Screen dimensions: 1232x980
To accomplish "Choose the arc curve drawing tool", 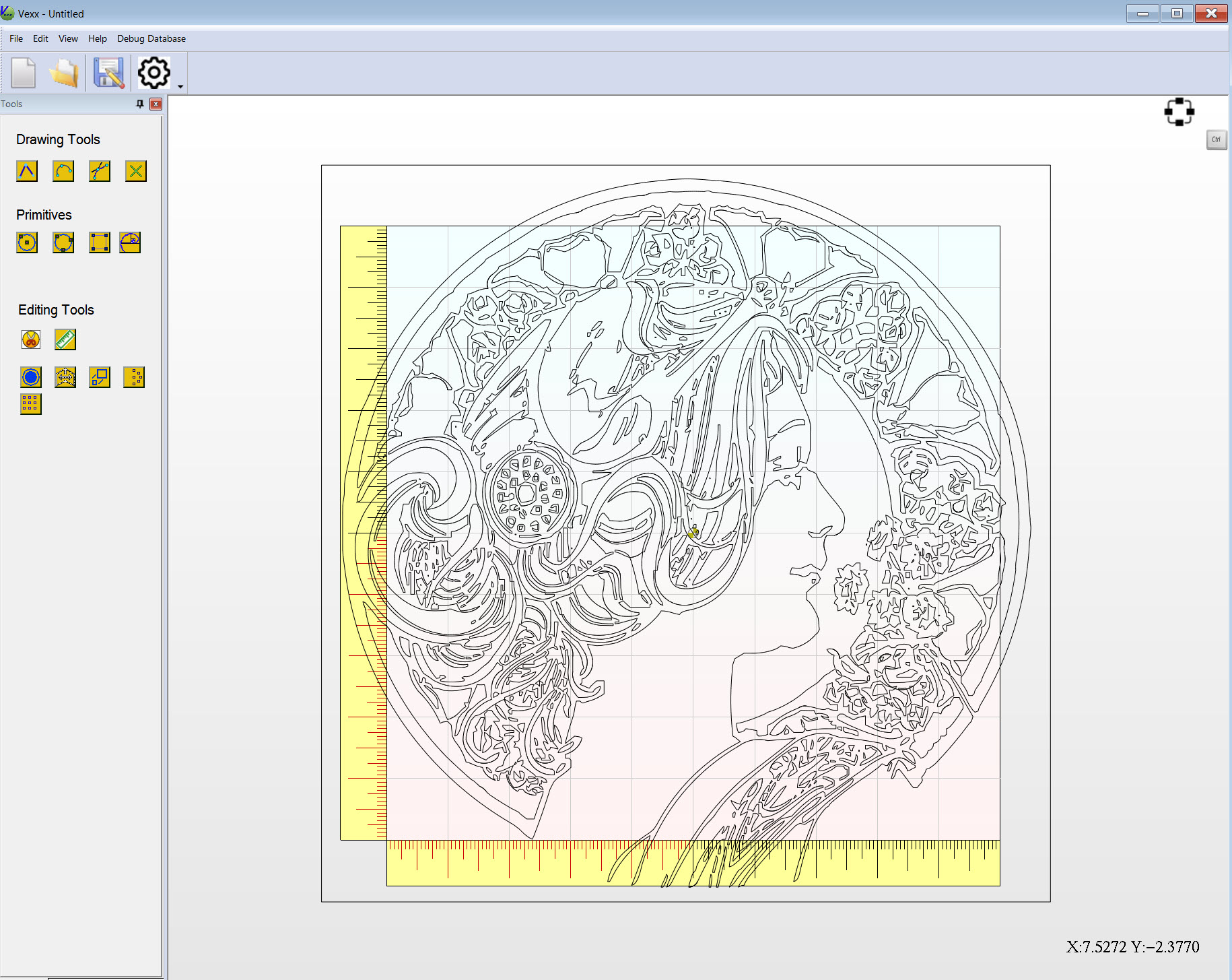I will [63, 171].
